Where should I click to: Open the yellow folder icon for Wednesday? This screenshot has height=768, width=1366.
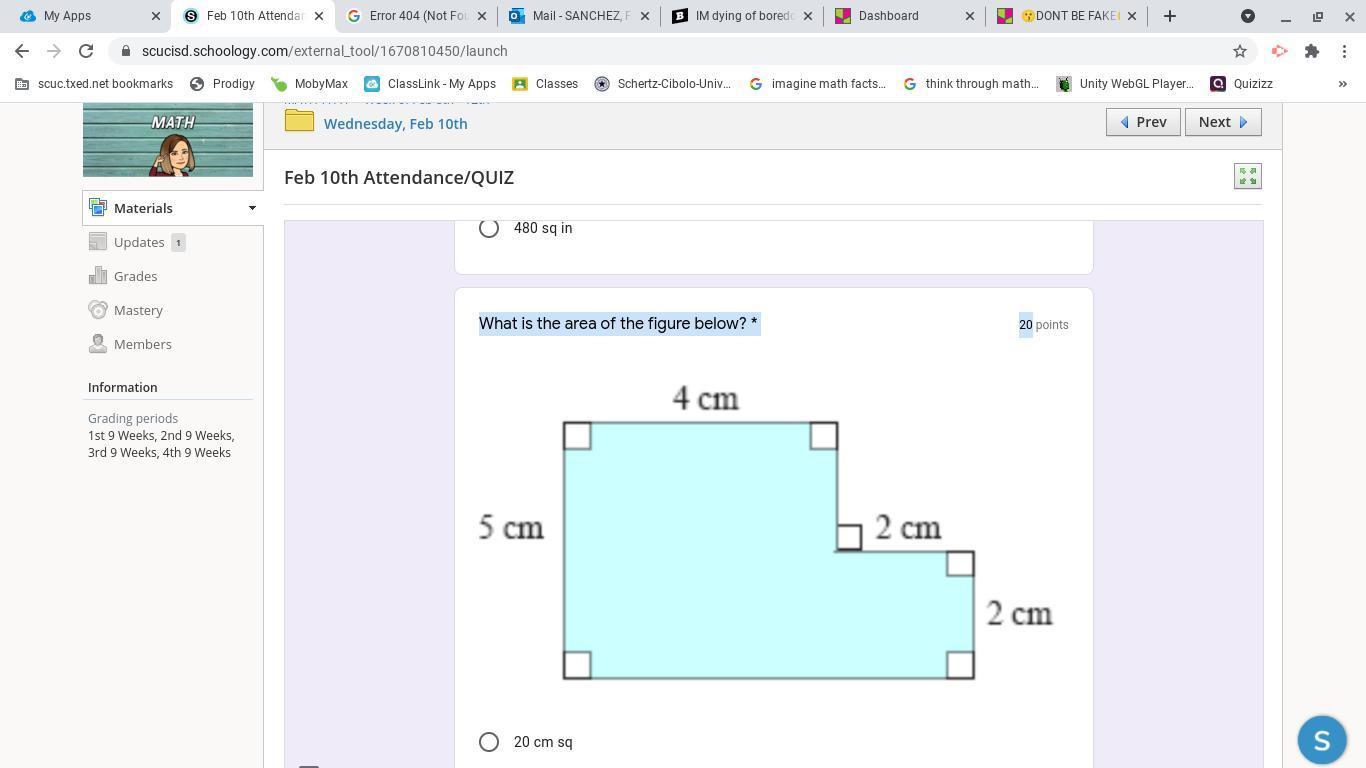point(299,121)
